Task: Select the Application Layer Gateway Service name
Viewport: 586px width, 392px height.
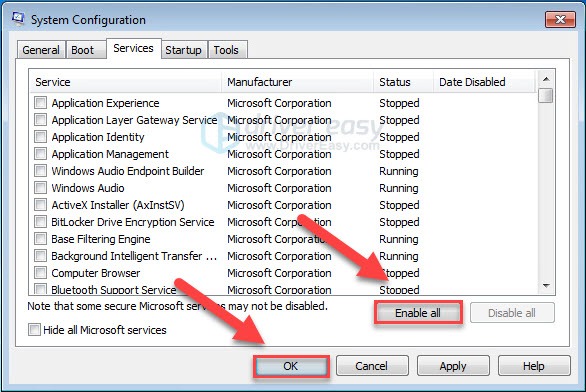Action: [134, 120]
